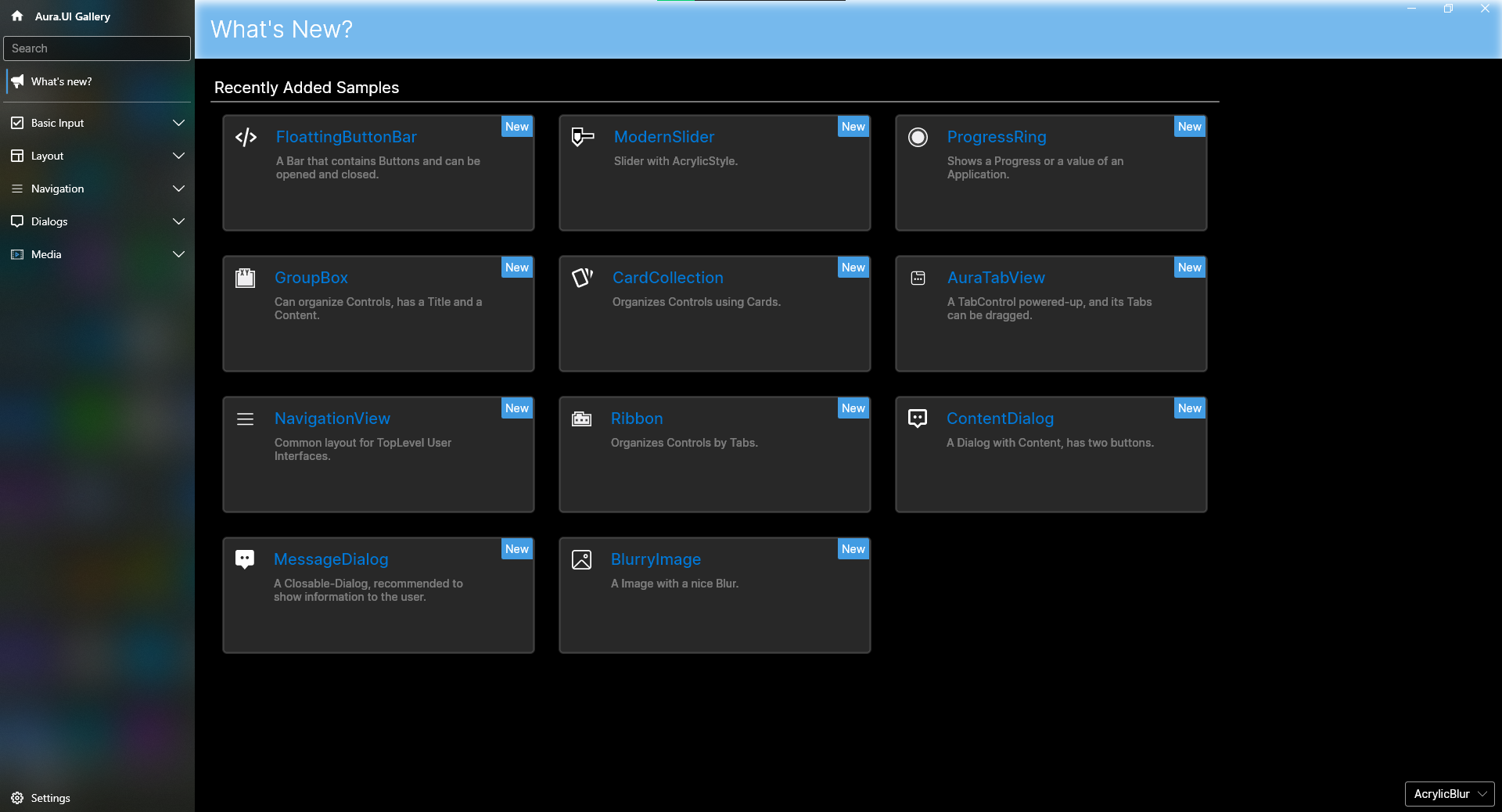Open the AcrylicBlur dropdown
The image size is (1502, 812).
point(1450,794)
